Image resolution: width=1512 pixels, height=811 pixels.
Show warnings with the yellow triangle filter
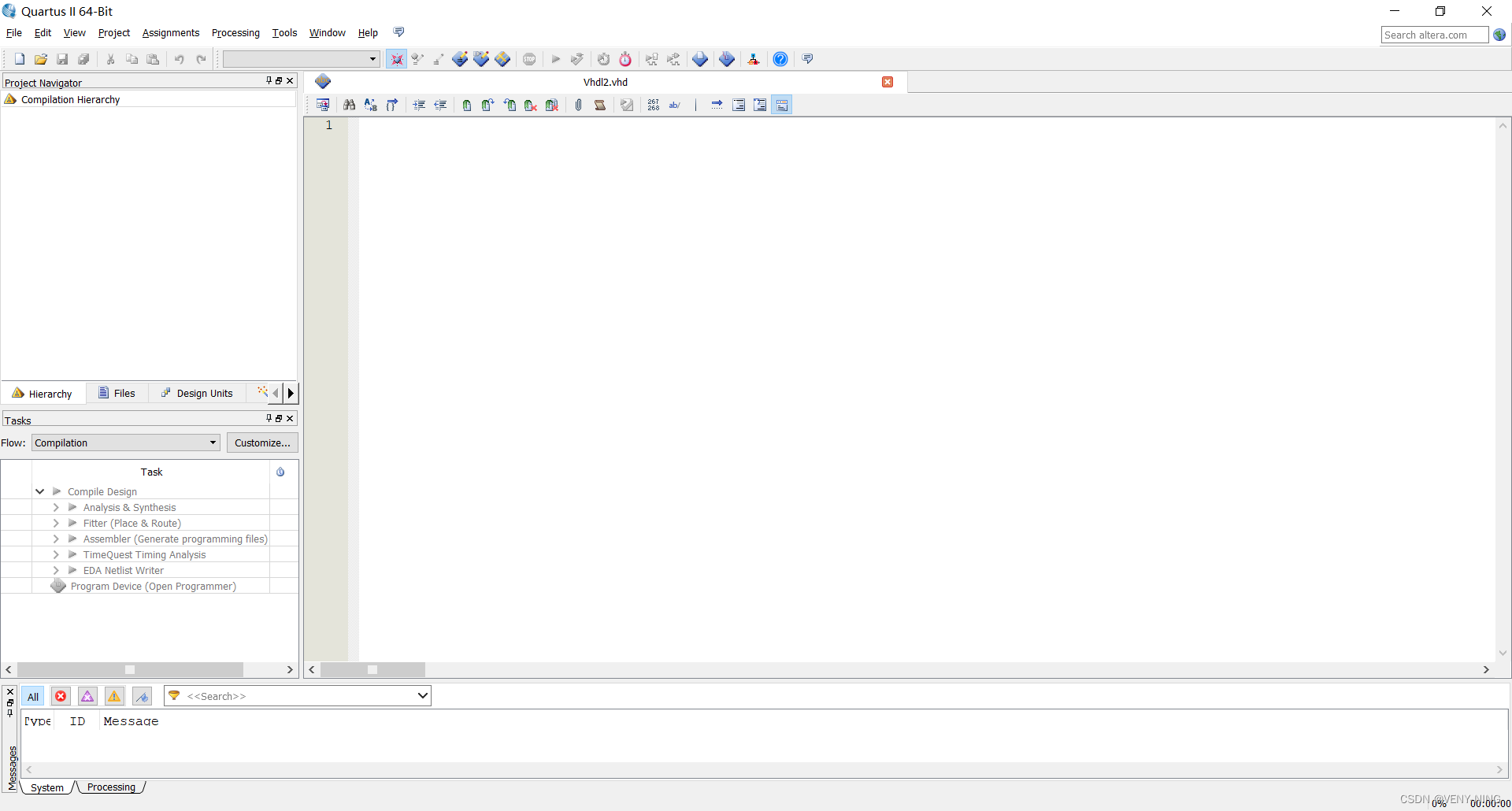coord(114,696)
